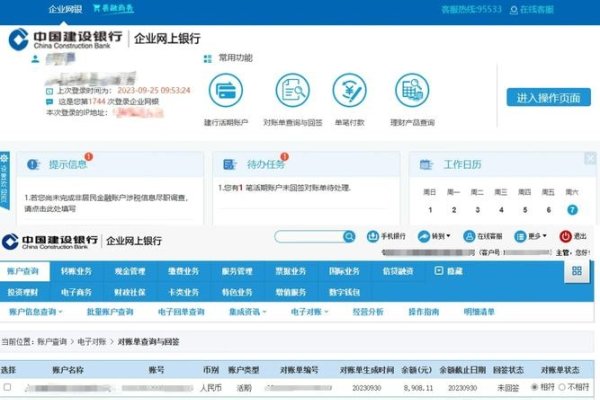Open the 投资理财 menu
The height and width of the screenshot is (400, 600).
tap(23, 292)
